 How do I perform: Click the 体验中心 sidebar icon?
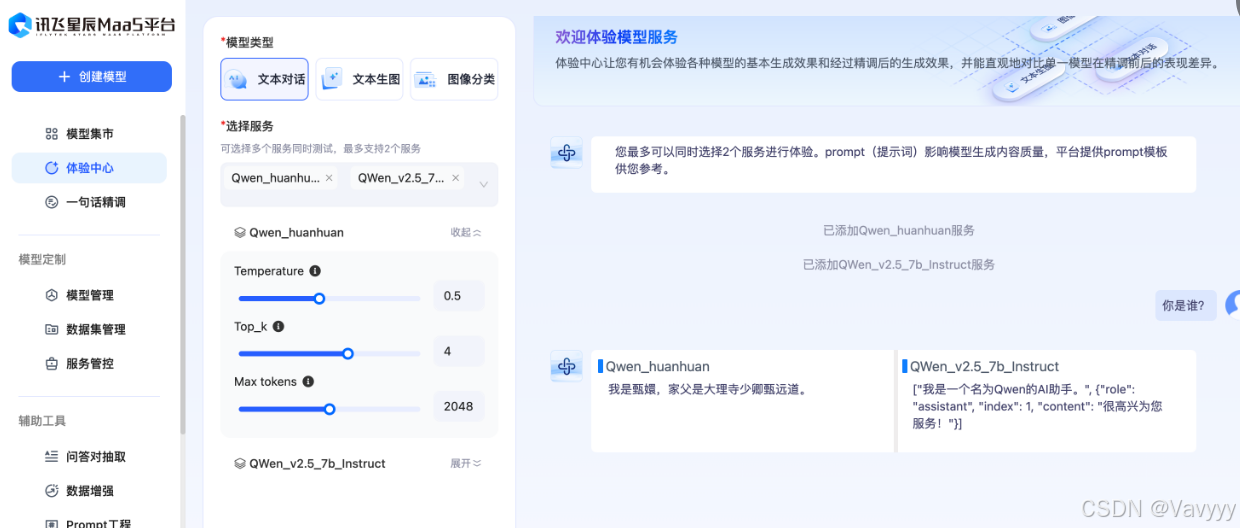point(52,168)
